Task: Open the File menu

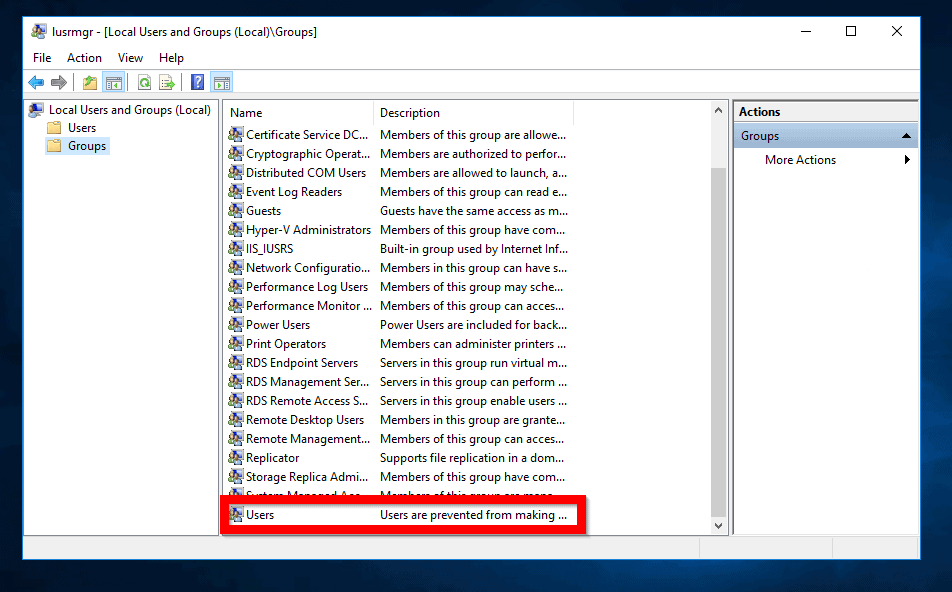Action: 42,58
